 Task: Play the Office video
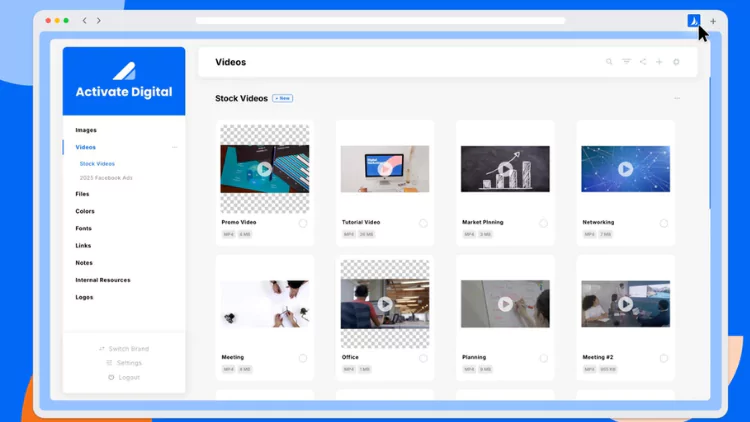point(385,304)
